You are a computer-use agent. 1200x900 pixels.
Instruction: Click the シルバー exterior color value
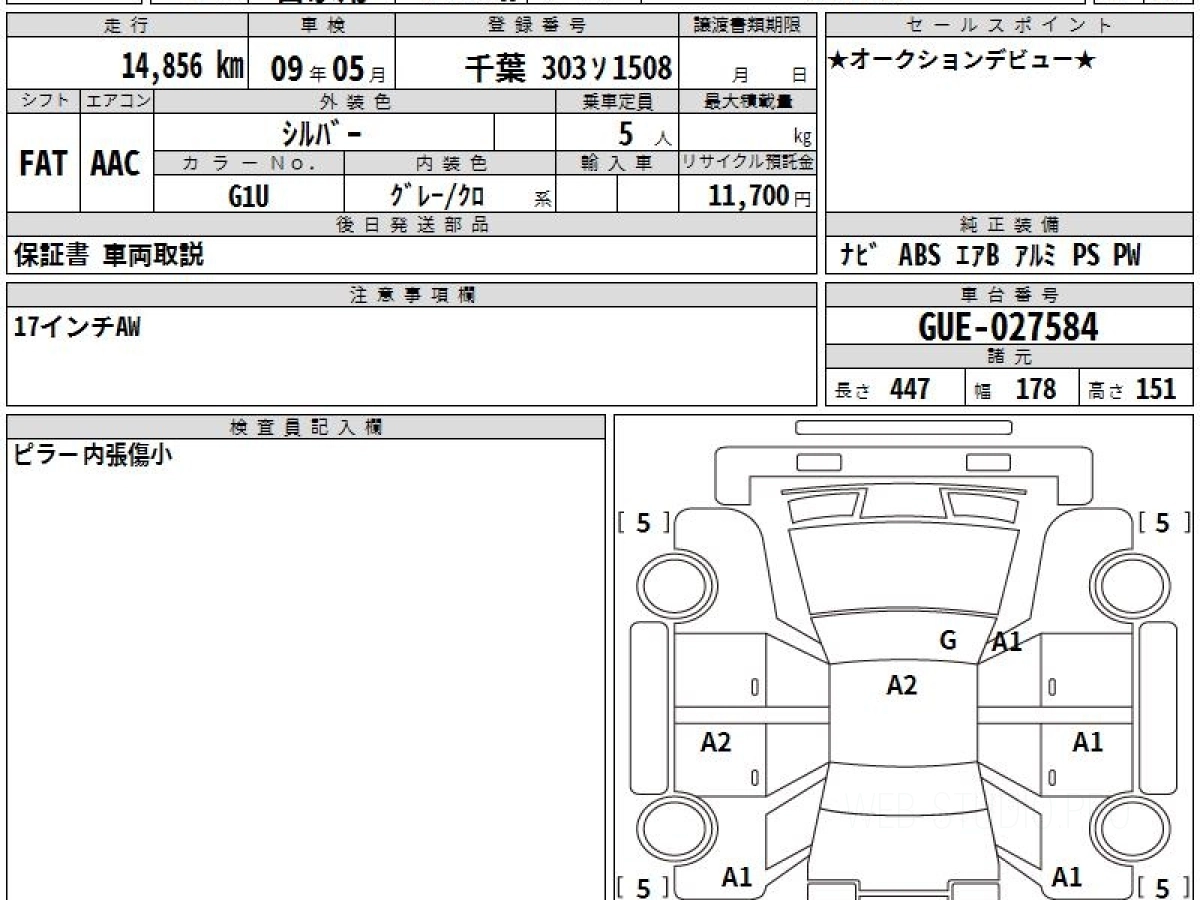[x=322, y=133]
